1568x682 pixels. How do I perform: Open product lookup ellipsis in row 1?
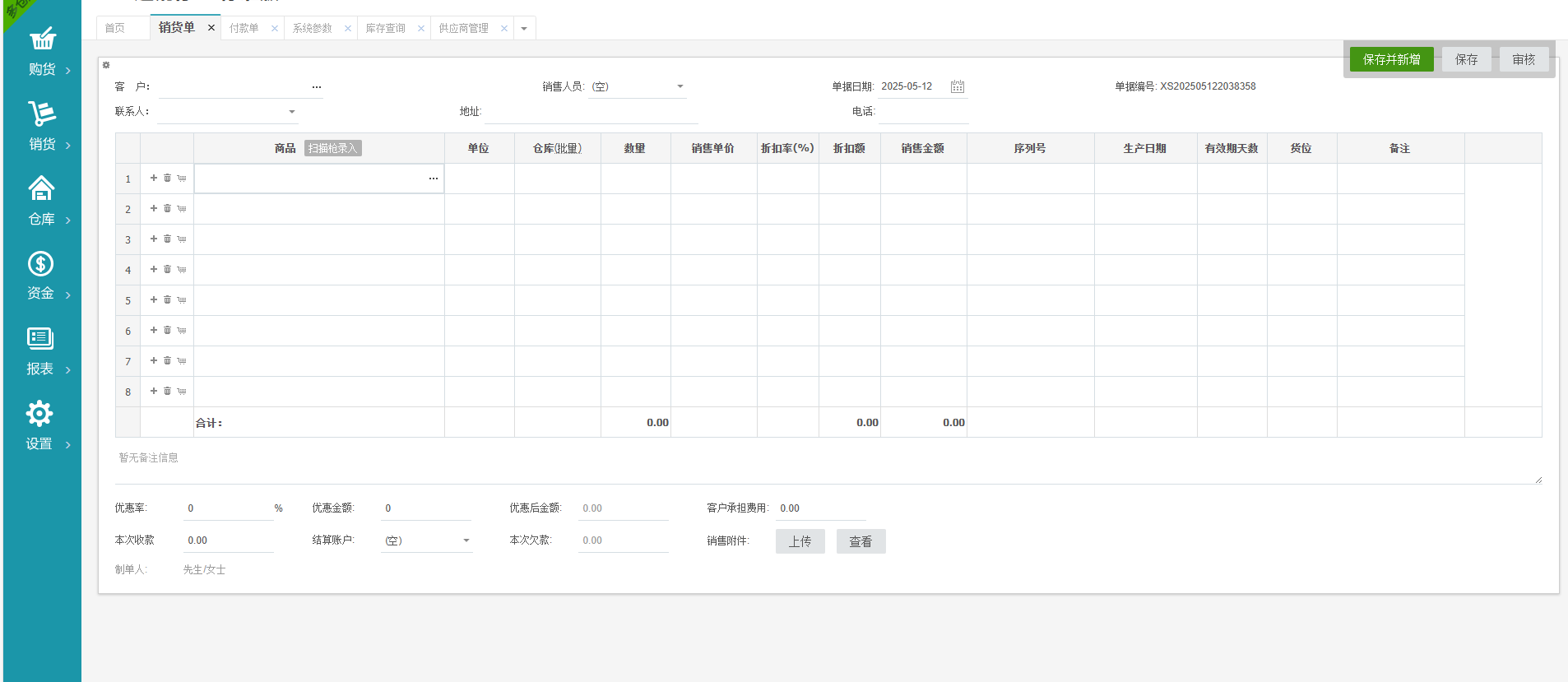coord(434,179)
